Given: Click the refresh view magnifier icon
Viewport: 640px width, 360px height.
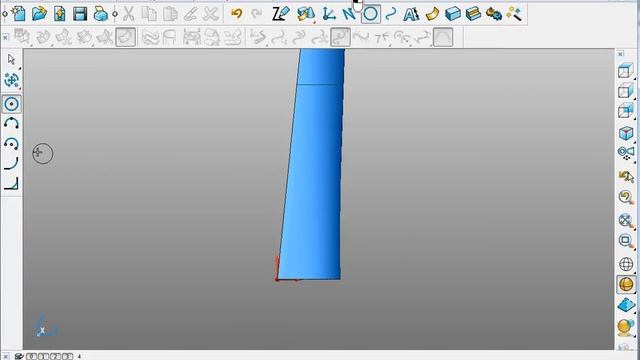Looking at the screenshot, I should pos(626,198).
